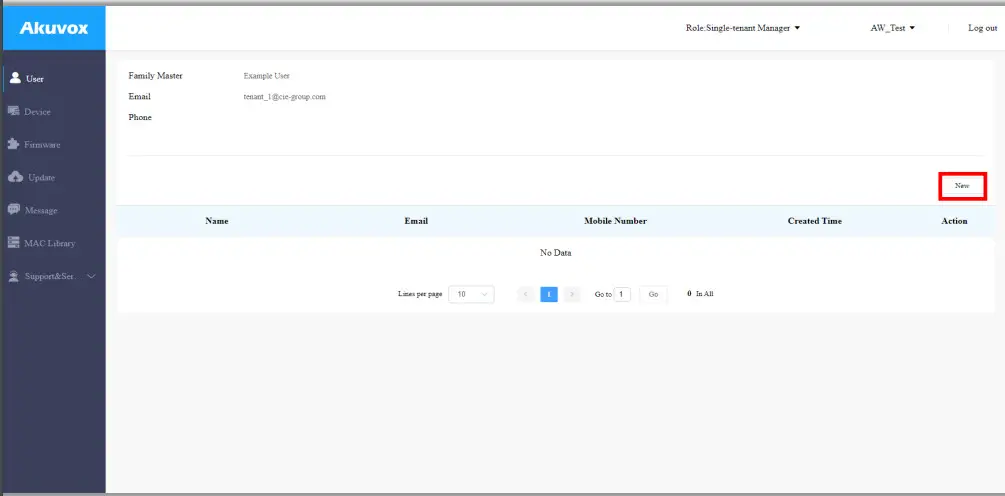Click the Akuvox logo

(x=54, y=28)
